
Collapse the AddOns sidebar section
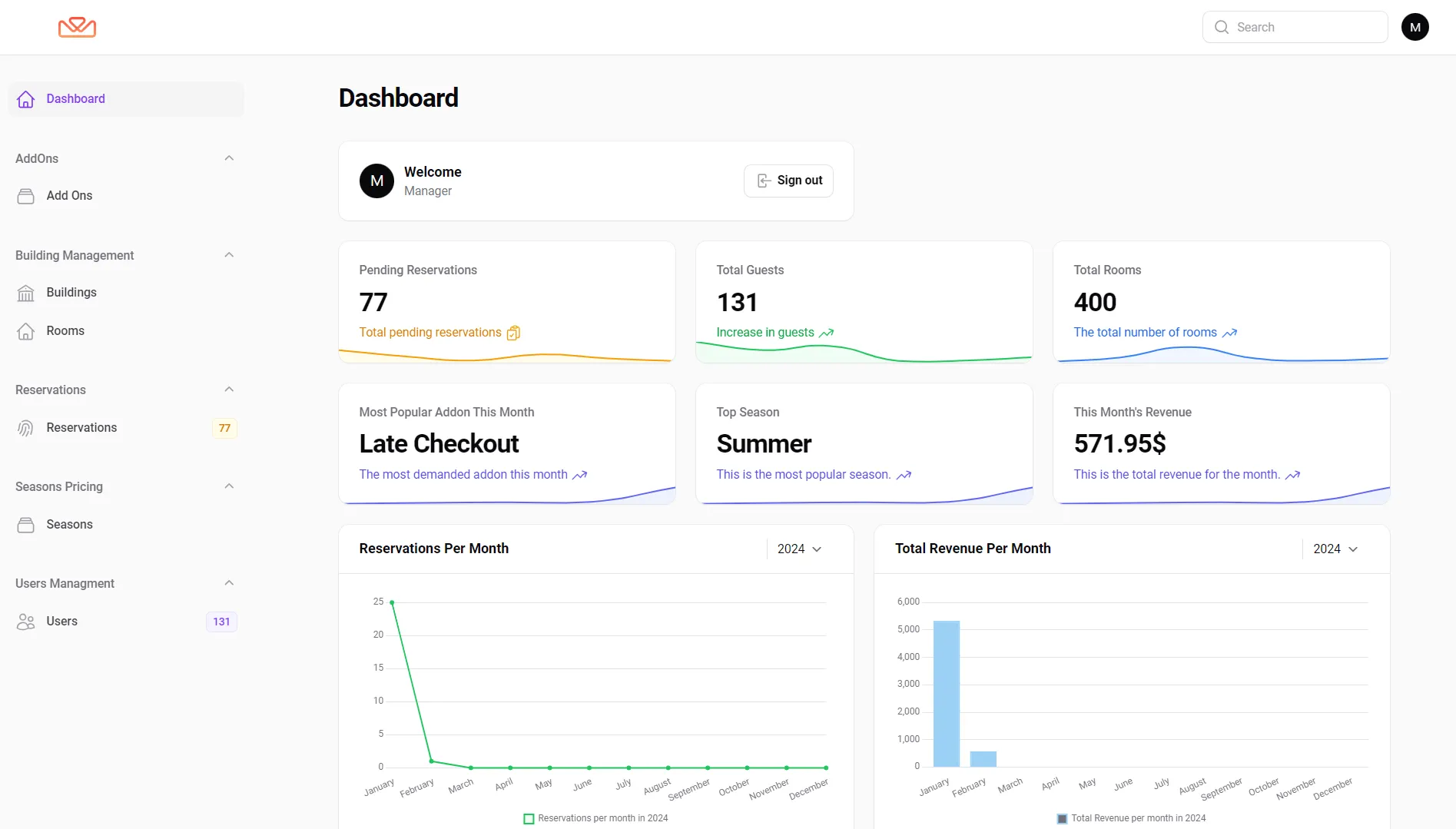229,158
